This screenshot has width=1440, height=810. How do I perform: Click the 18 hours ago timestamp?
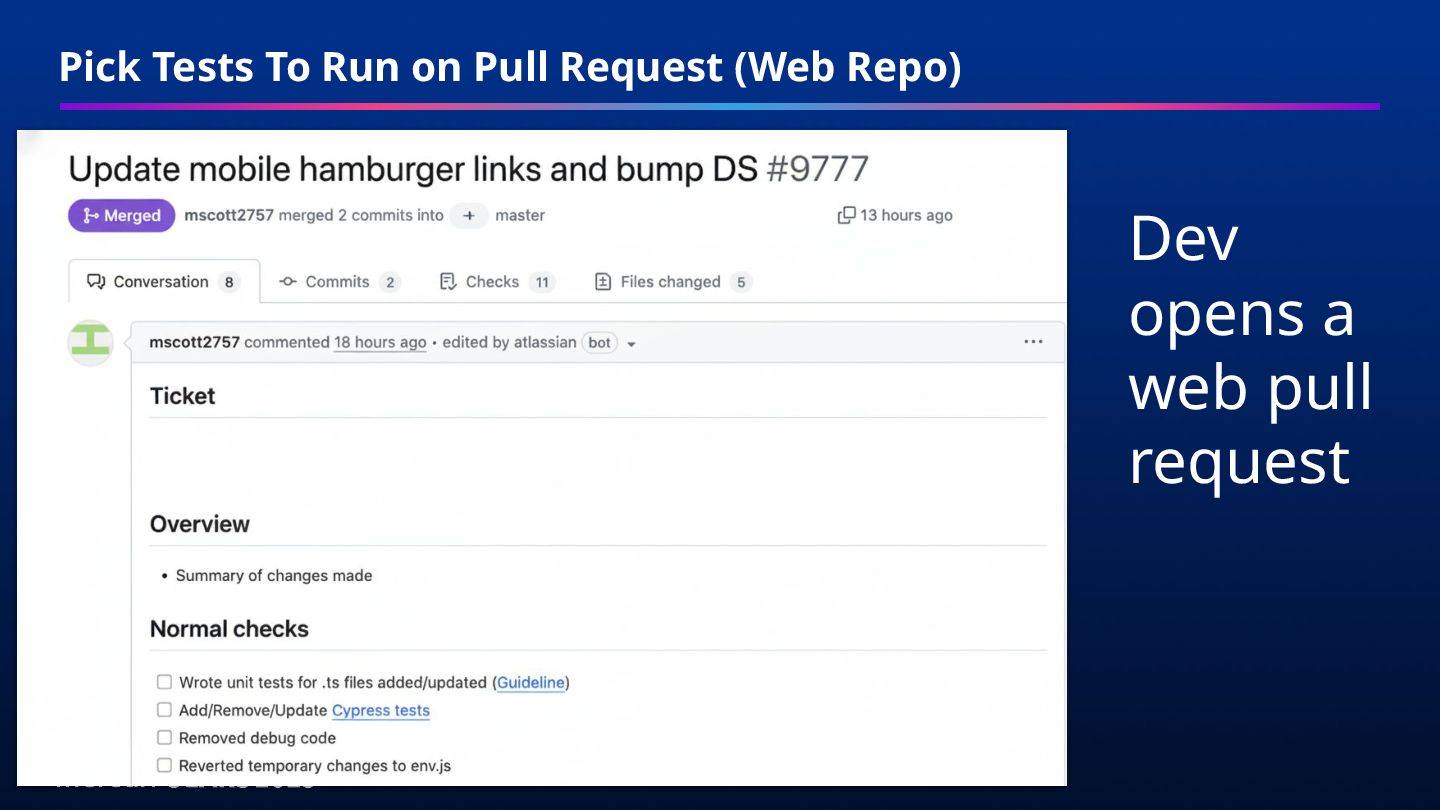[380, 342]
